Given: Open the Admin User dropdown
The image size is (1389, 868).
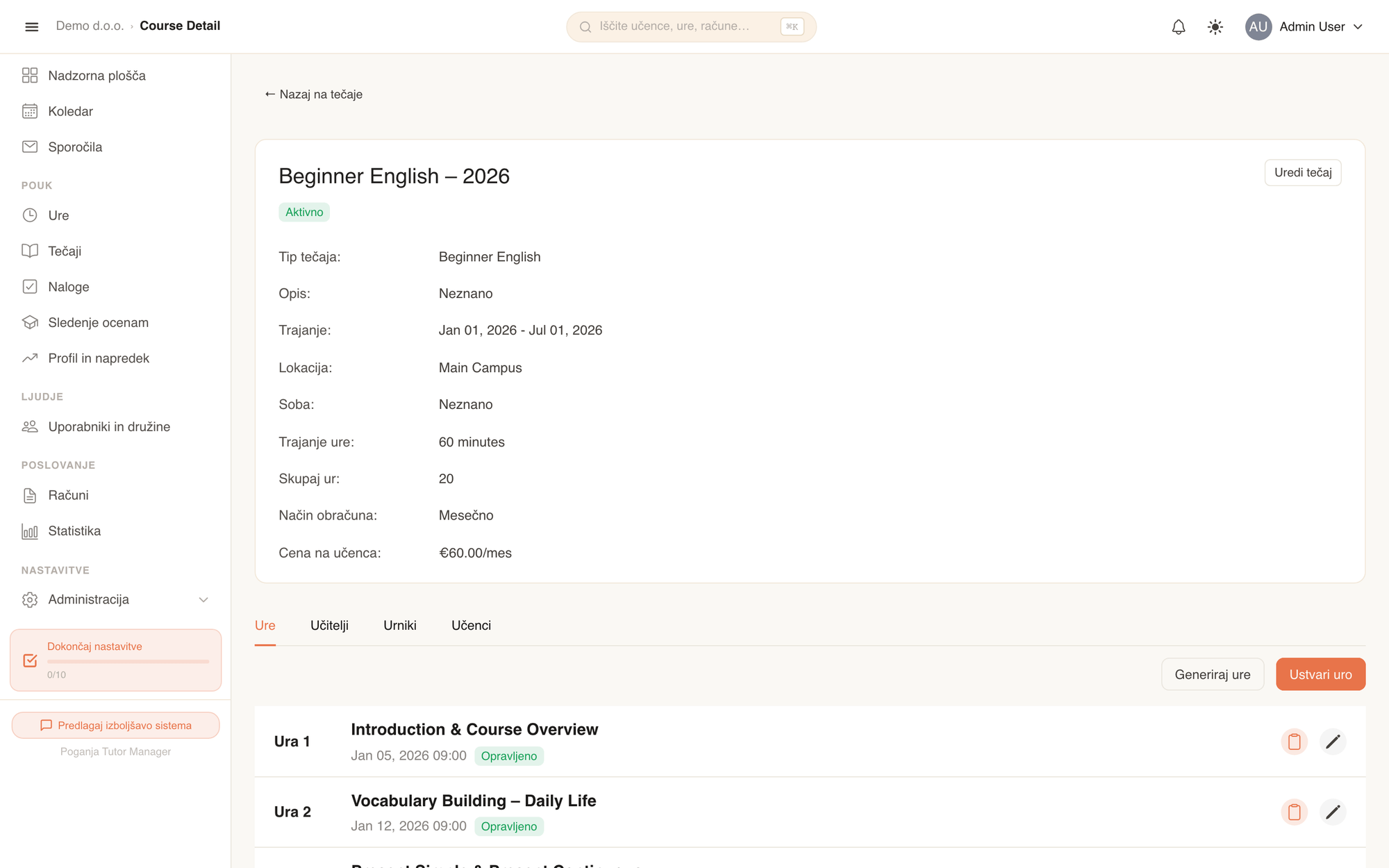Looking at the screenshot, I should [x=1320, y=26].
